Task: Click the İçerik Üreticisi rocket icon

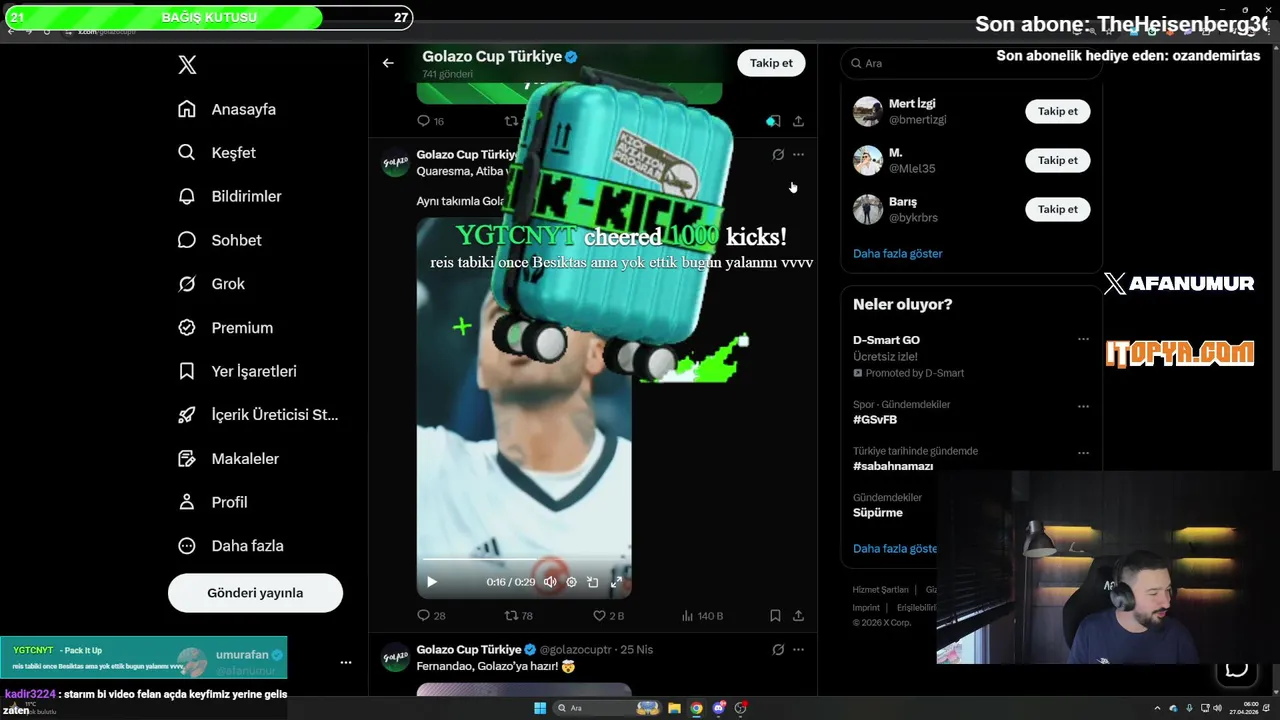Action: (x=187, y=415)
